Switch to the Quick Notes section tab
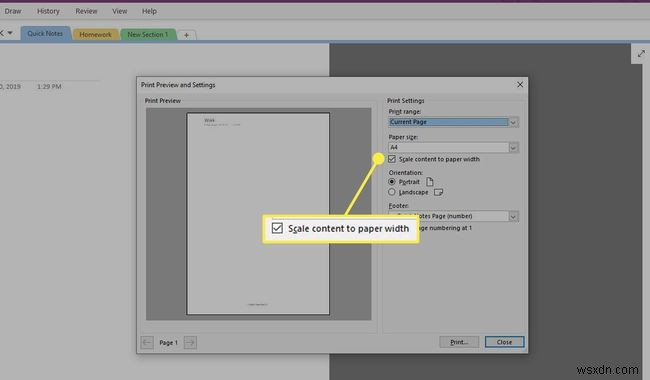The width and height of the screenshot is (650, 380). [x=45, y=34]
